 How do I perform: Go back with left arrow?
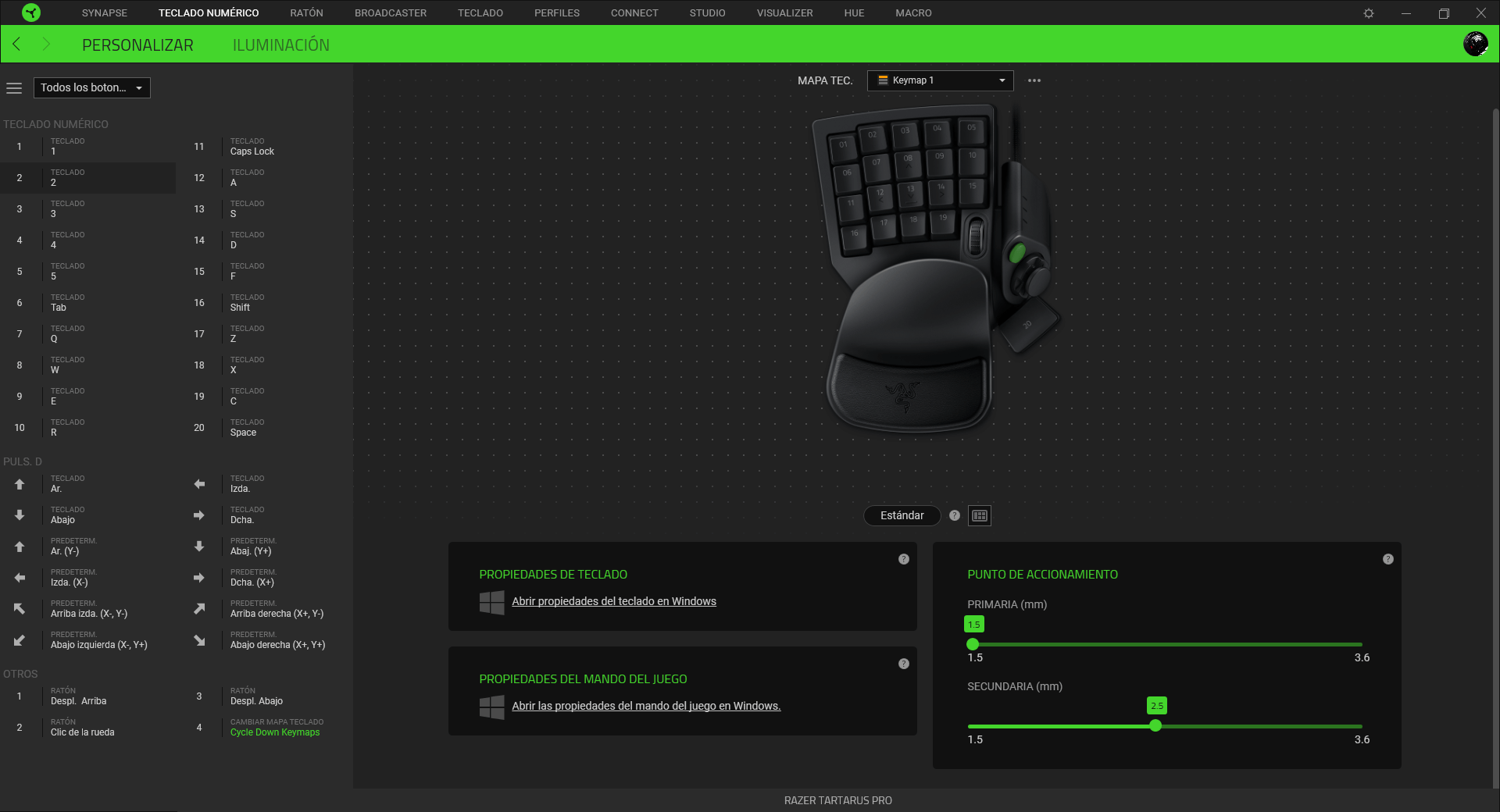[17, 45]
